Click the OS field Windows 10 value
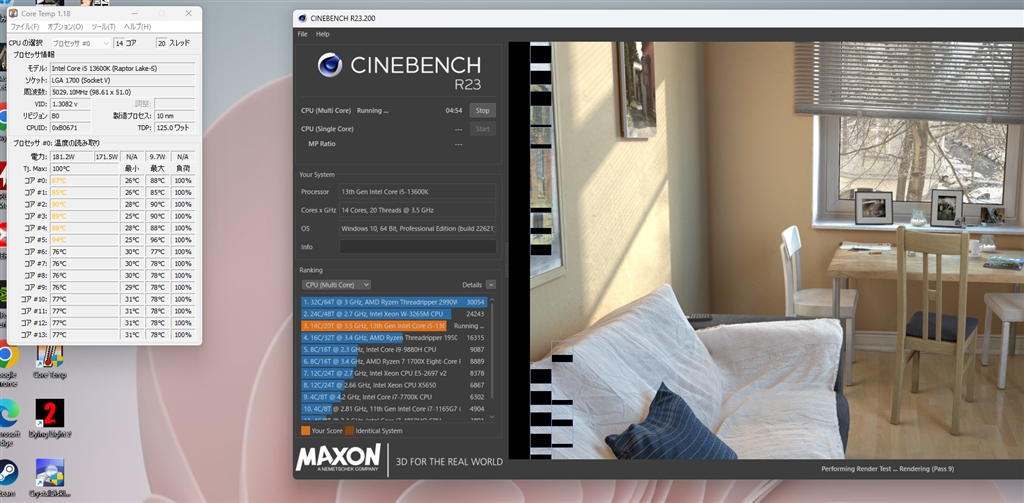This screenshot has width=1024, height=503. [x=417, y=229]
